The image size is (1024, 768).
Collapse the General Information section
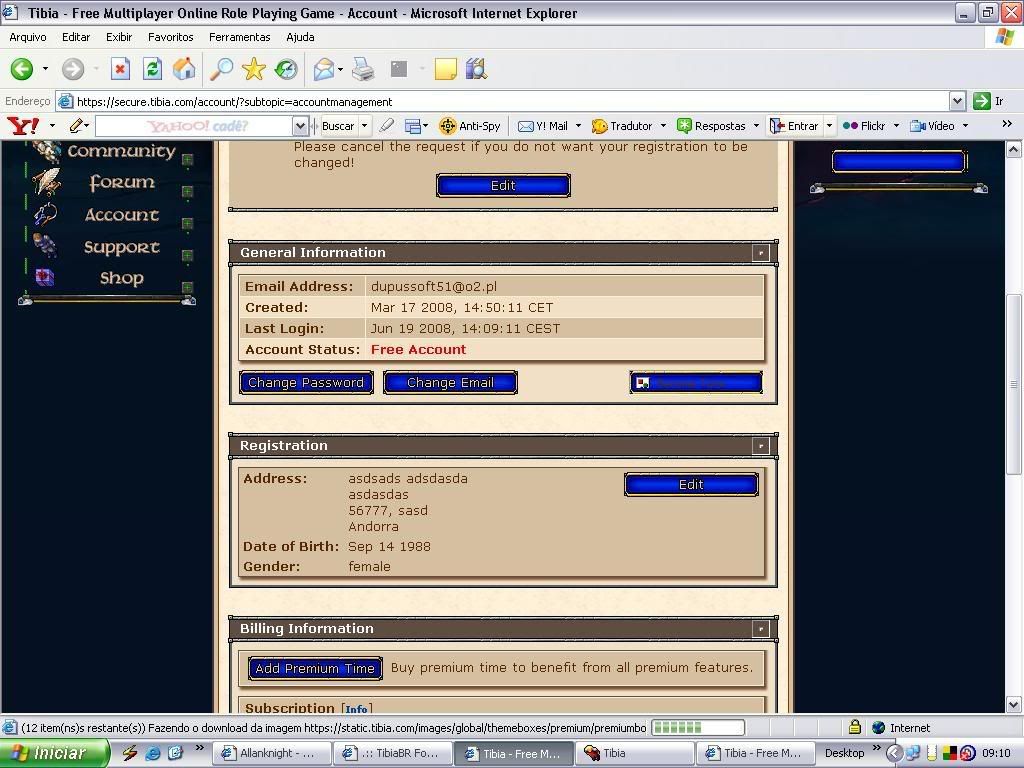[760, 253]
